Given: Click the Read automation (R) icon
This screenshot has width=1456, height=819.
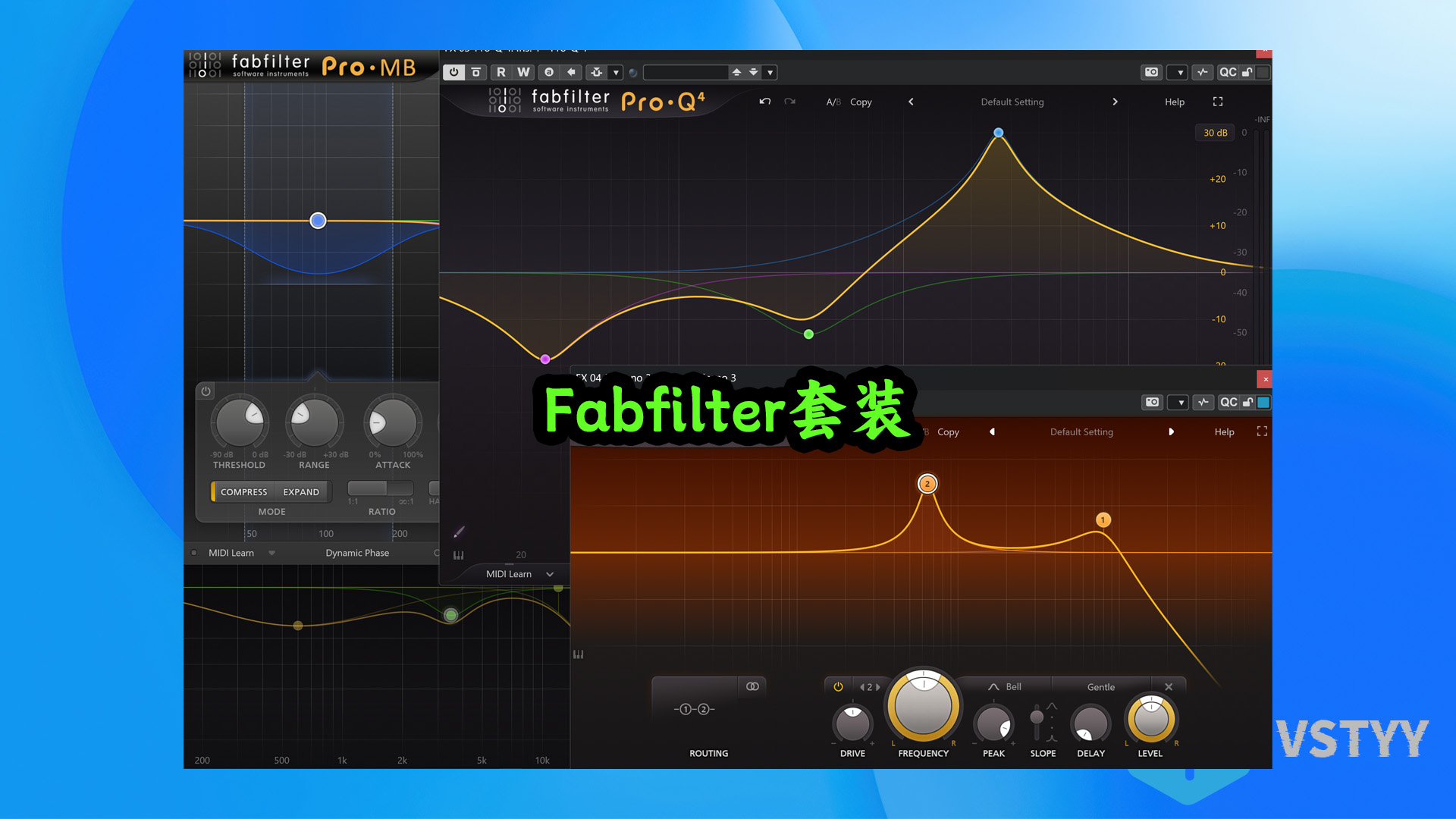Looking at the screenshot, I should pyautogui.click(x=501, y=72).
